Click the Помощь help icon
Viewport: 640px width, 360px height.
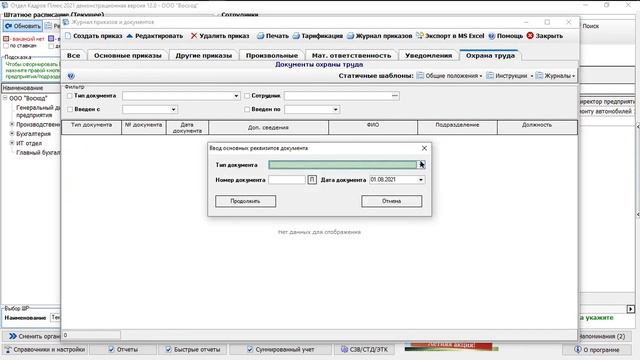(491, 36)
